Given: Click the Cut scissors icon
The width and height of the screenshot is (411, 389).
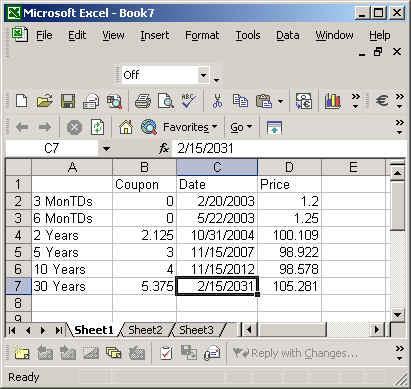Looking at the screenshot, I should [x=217, y=101].
